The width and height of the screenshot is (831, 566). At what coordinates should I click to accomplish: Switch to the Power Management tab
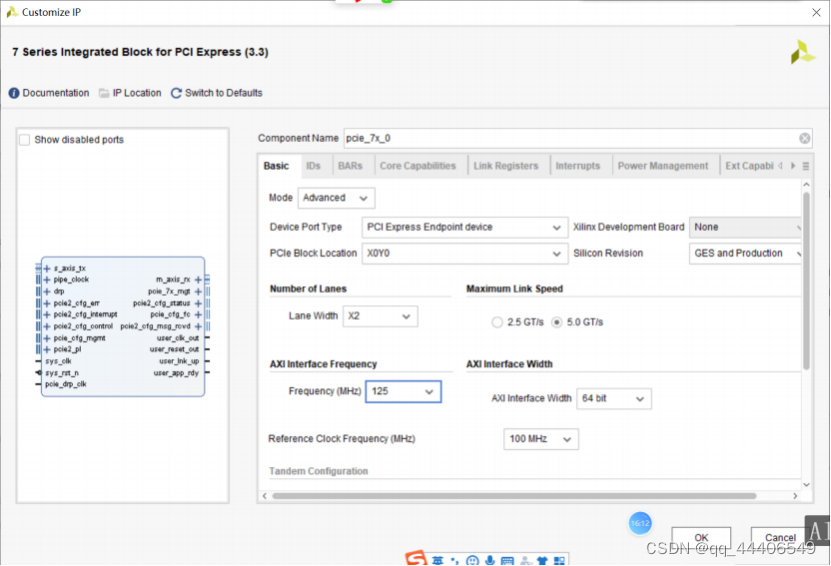[x=662, y=166]
